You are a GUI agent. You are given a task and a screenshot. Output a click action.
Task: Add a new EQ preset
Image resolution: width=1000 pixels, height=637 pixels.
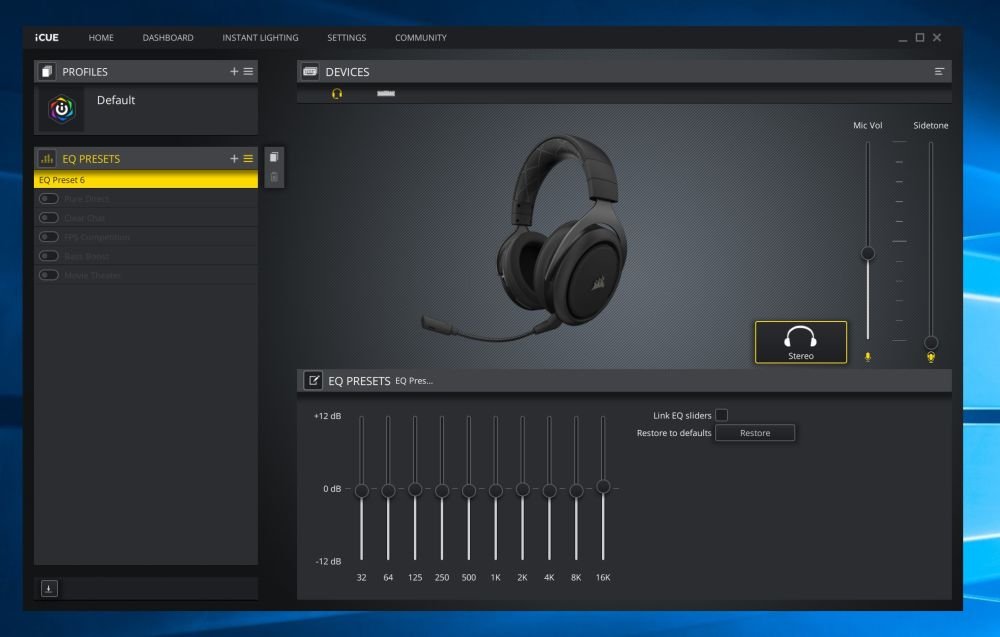point(234,158)
